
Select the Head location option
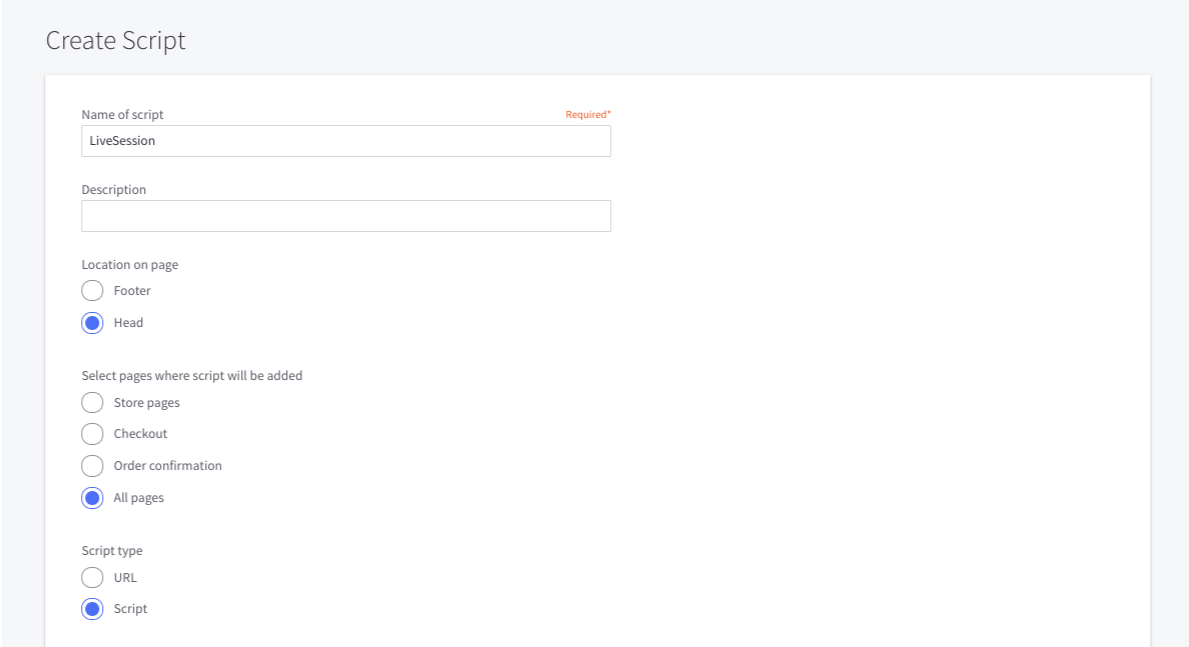(92, 322)
